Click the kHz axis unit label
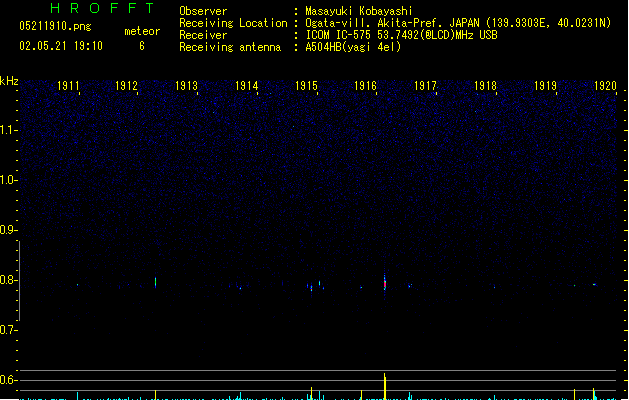The image size is (629, 400). (9, 81)
